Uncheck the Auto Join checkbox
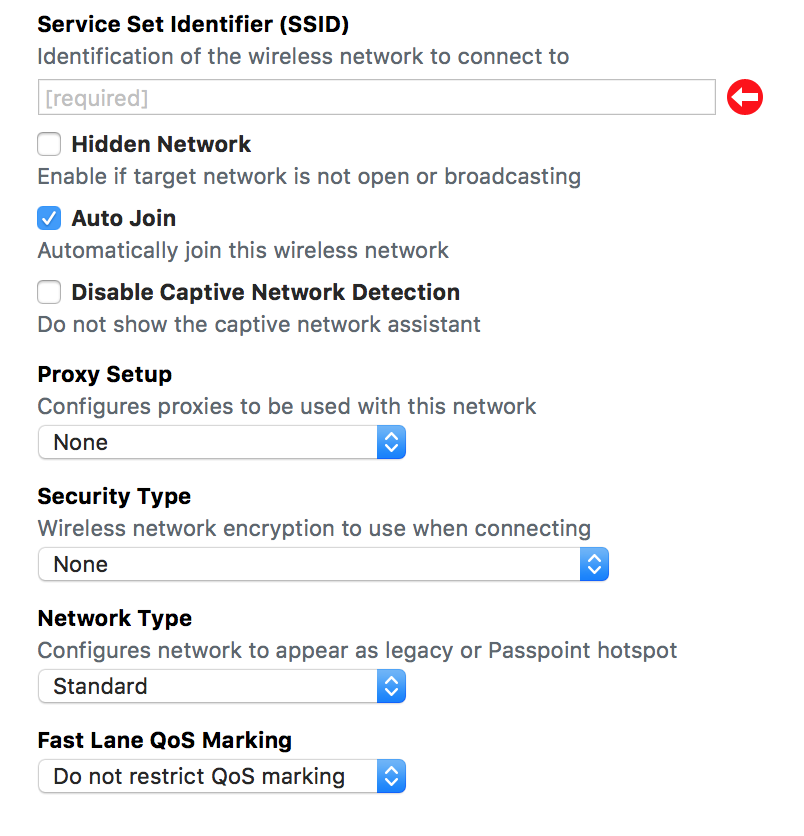The image size is (804, 836). [x=49, y=218]
